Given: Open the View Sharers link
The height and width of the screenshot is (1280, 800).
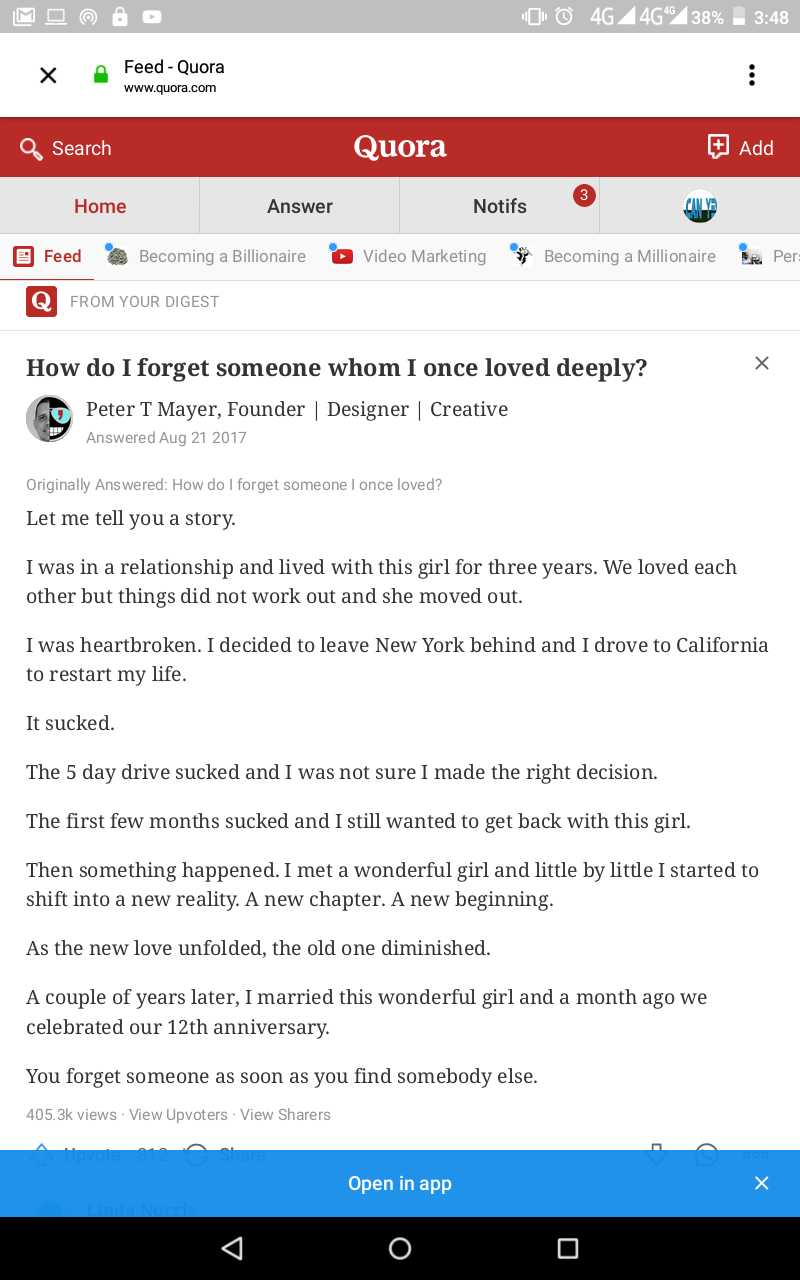Looking at the screenshot, I should pos(285,1114).
